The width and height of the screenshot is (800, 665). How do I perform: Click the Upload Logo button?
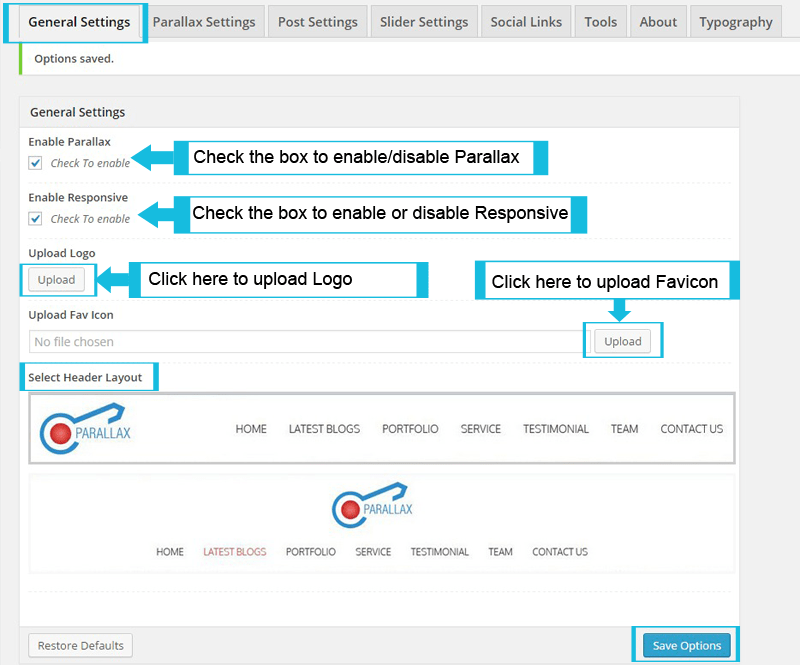(x=57, y=280)
